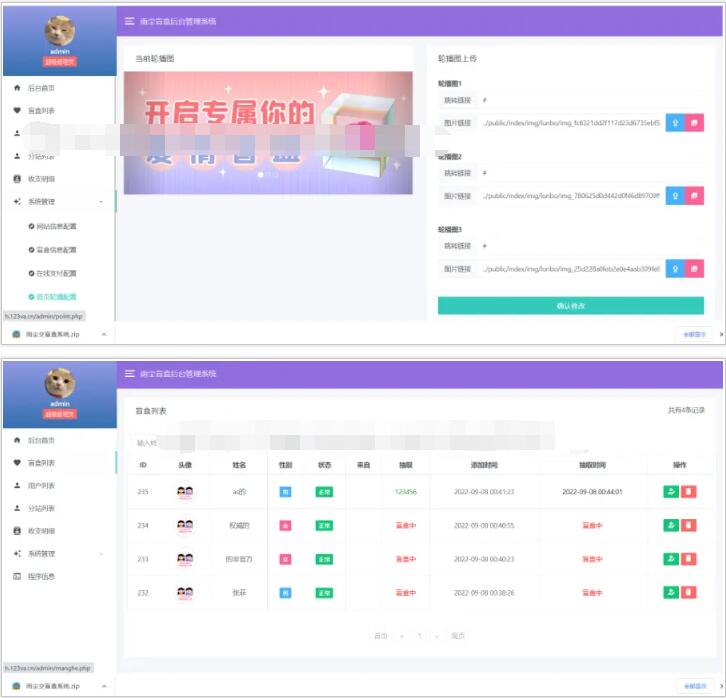Click the show-all downloads button in the bottom window
The image size is (726, 698).
coord(695,686)
